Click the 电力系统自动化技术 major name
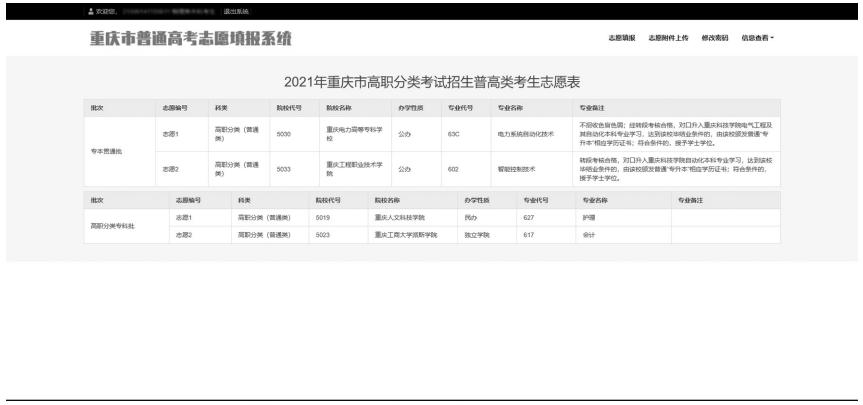 pos(526,134)
